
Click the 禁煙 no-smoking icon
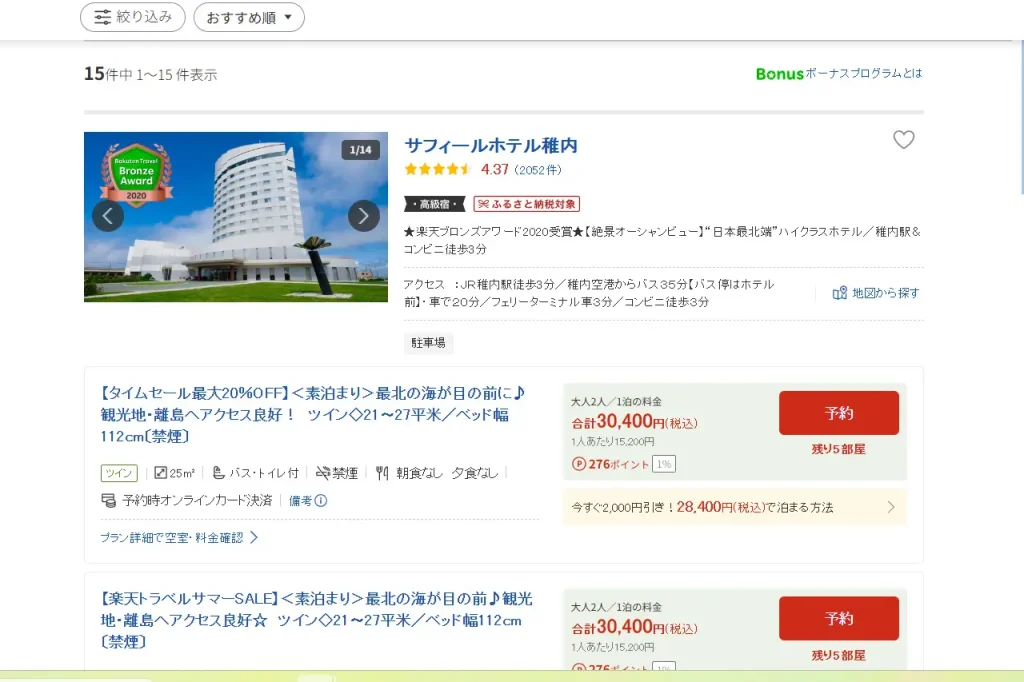coord(323,472)
